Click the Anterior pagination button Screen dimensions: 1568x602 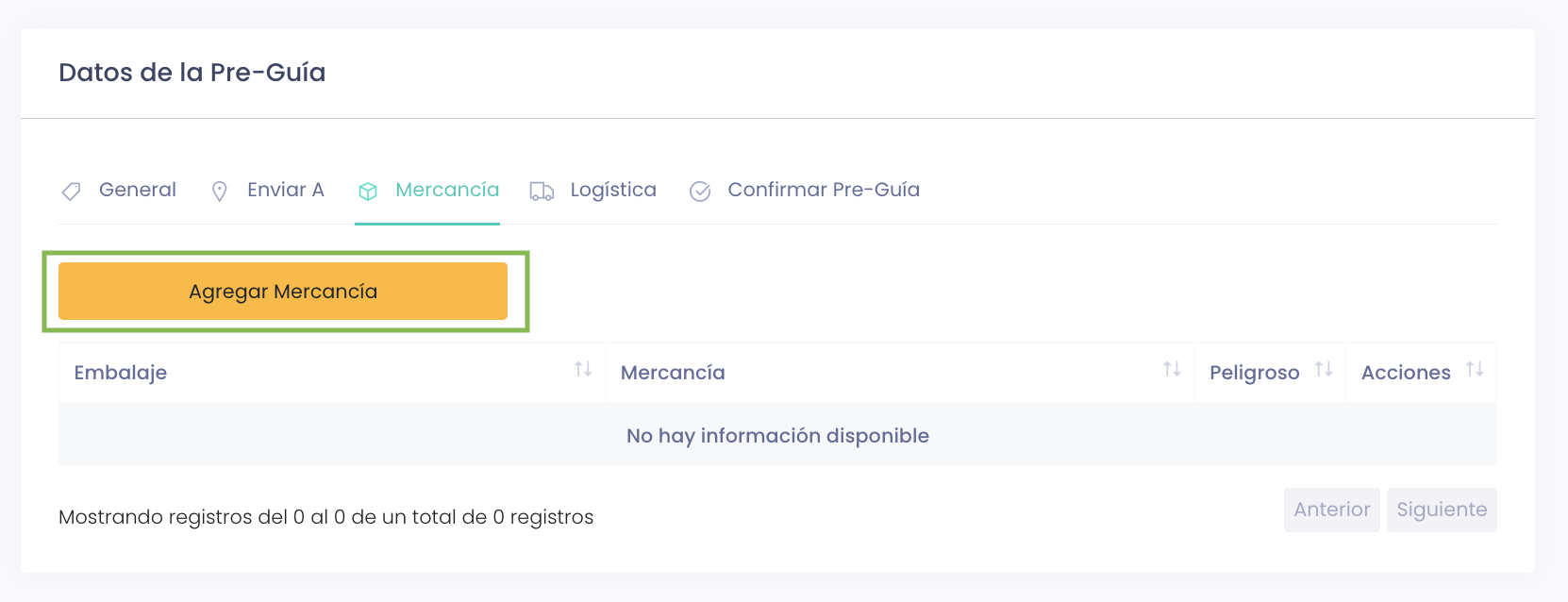pos(1331,510)
